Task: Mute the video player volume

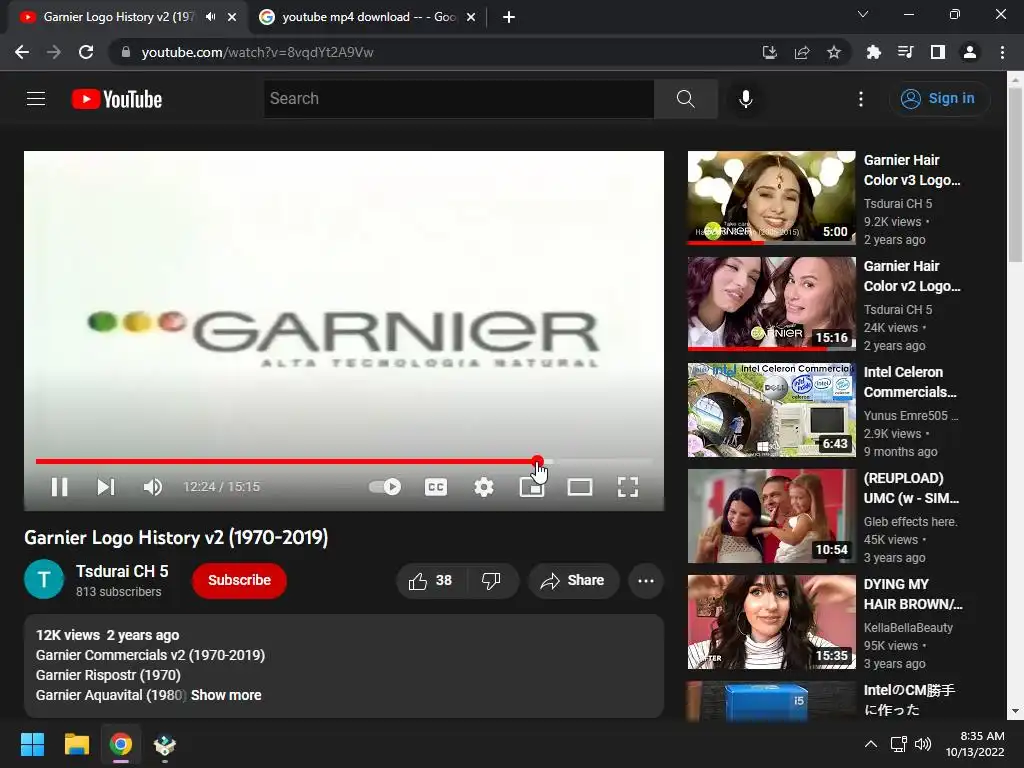Action: tap(152, 487)
